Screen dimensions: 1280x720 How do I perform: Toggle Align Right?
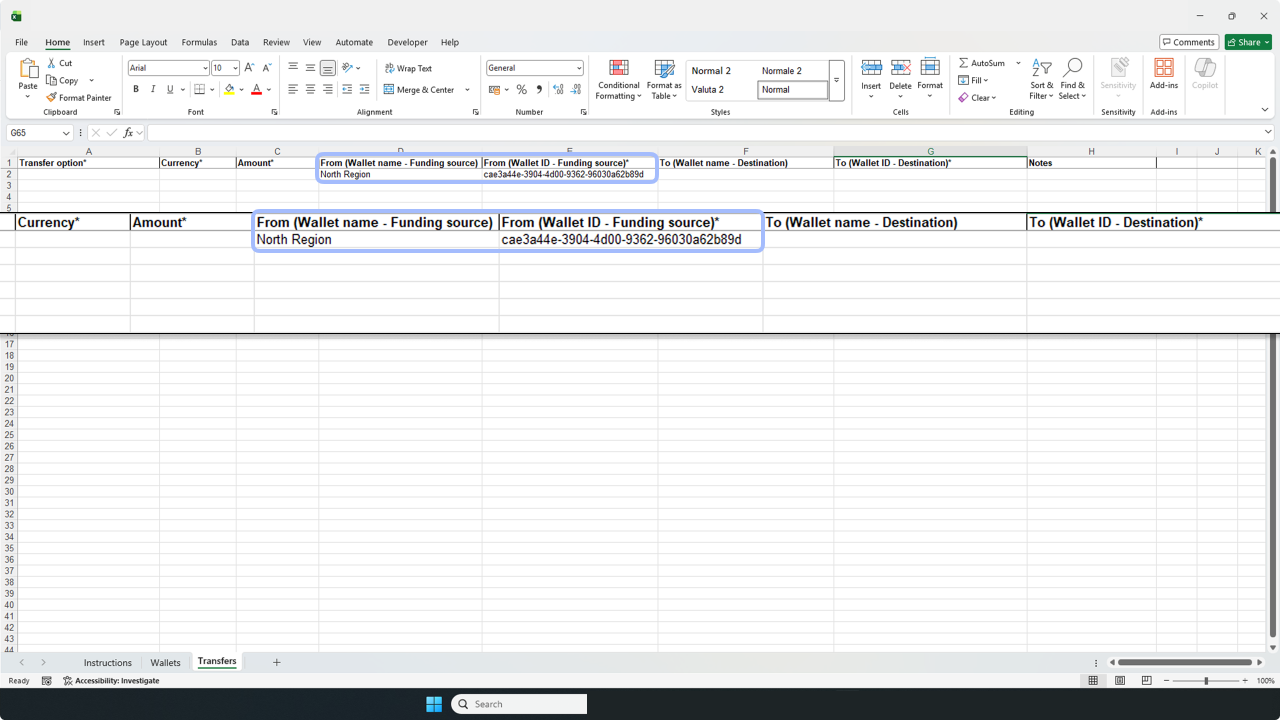(x=328, y=89)
